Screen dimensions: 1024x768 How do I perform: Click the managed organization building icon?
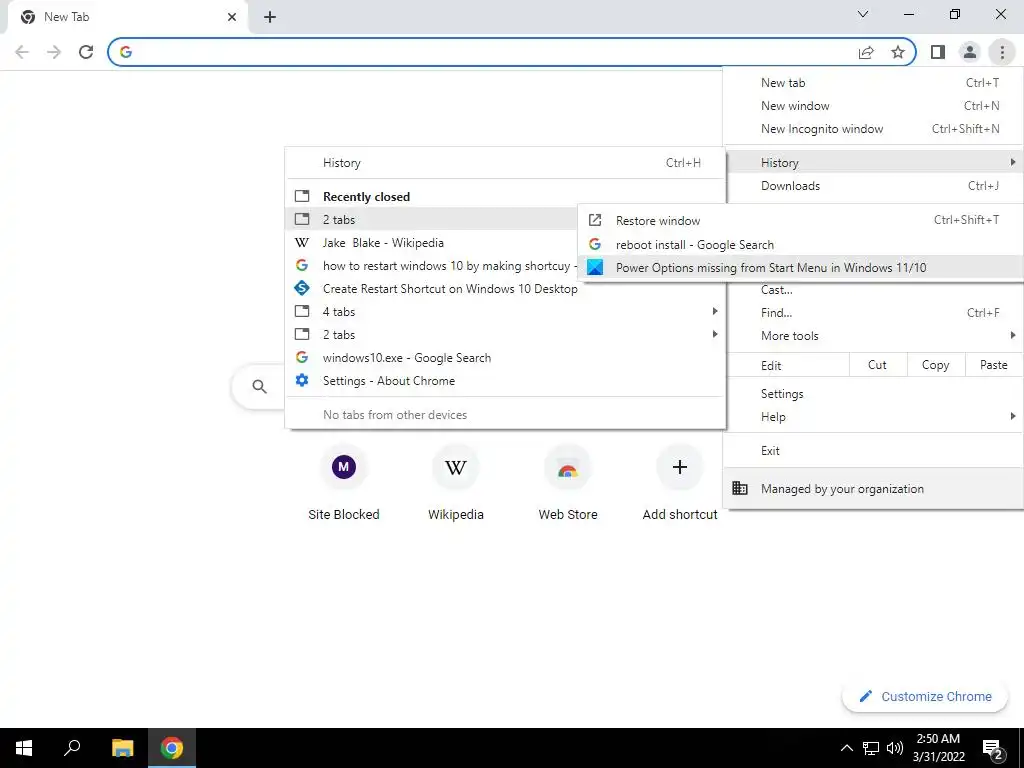[740, 488]
